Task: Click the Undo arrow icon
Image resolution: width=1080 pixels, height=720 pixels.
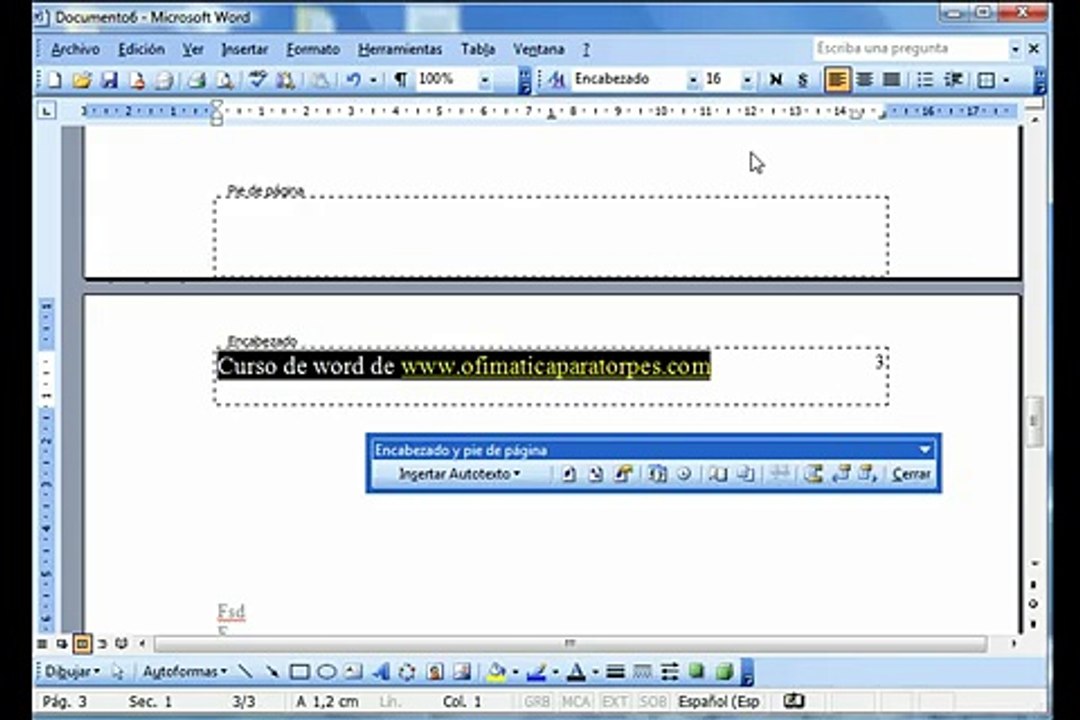Action: [354, 80]
